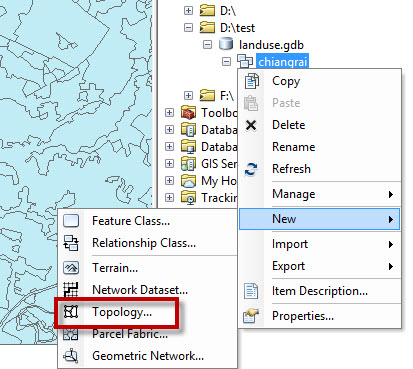The height and width of the screenshot is (369, 413).
Task: Choose the Terrain icon
Action: (71, 268)
